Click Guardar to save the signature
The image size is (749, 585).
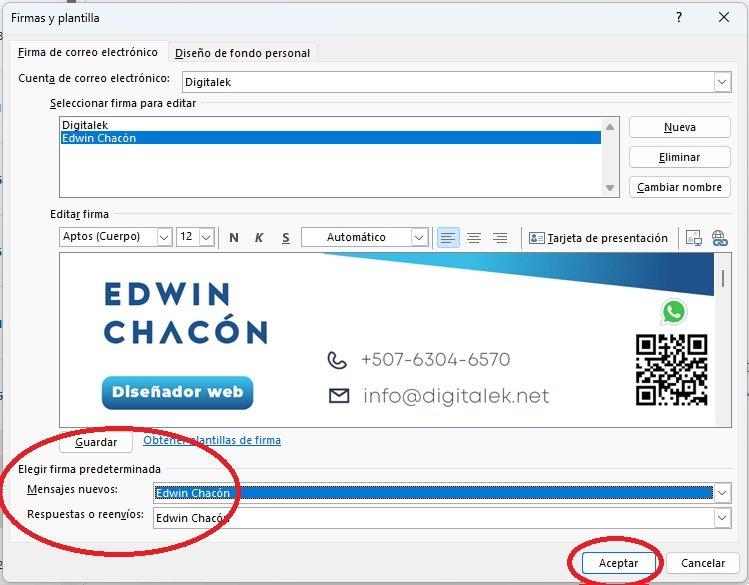96,442
